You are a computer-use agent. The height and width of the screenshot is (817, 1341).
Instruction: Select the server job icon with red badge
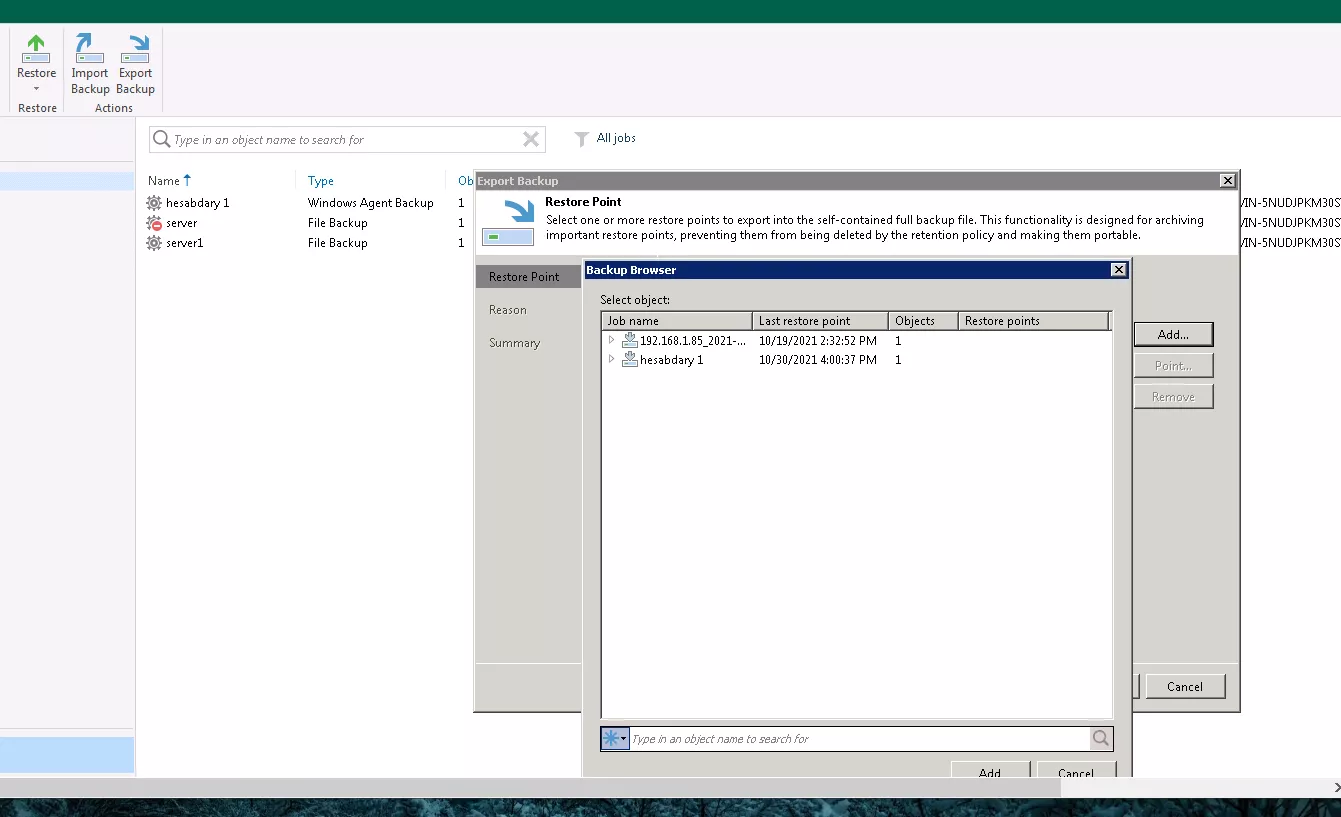[154, 223]
